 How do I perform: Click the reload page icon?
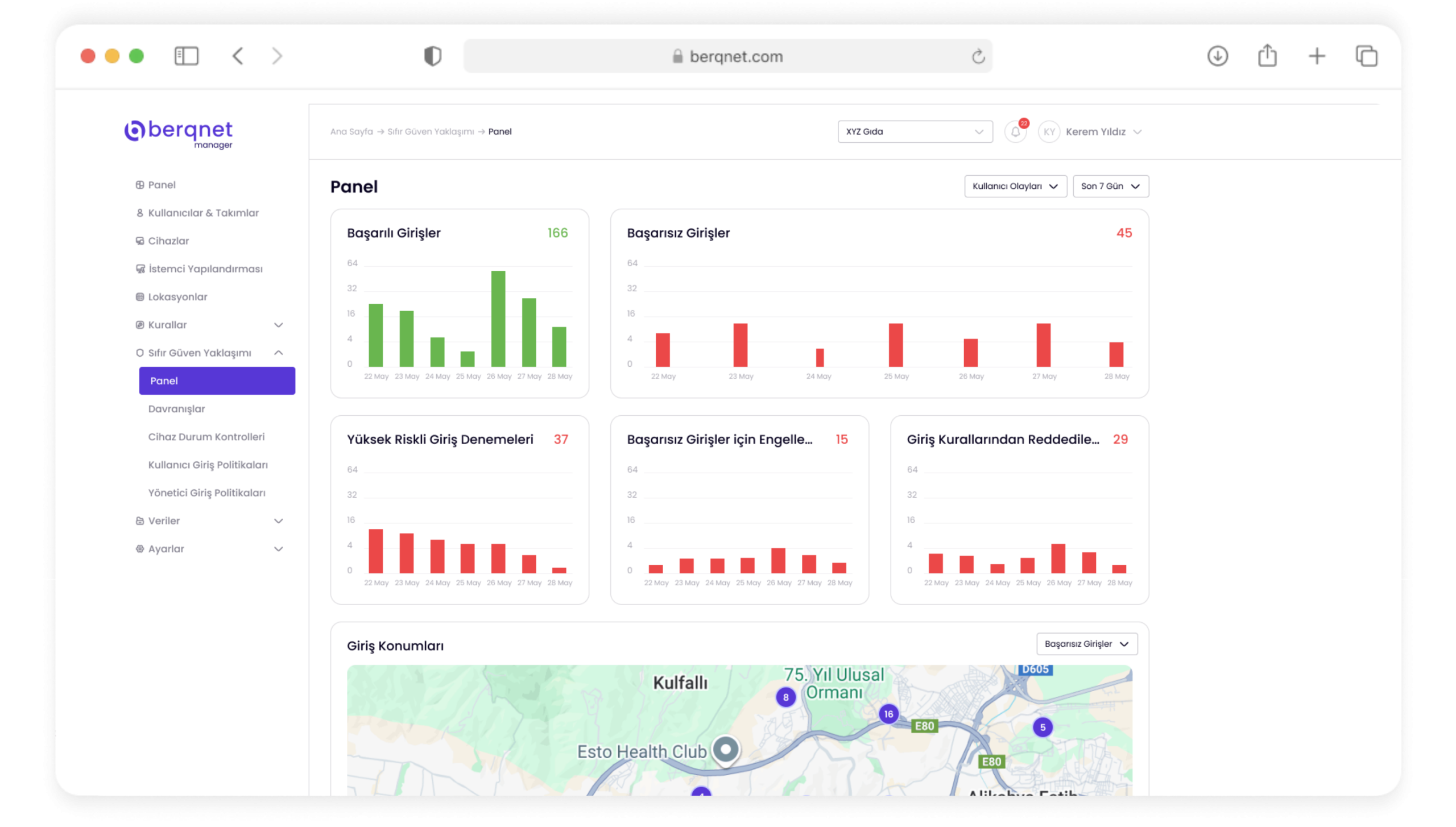(978, 56)
